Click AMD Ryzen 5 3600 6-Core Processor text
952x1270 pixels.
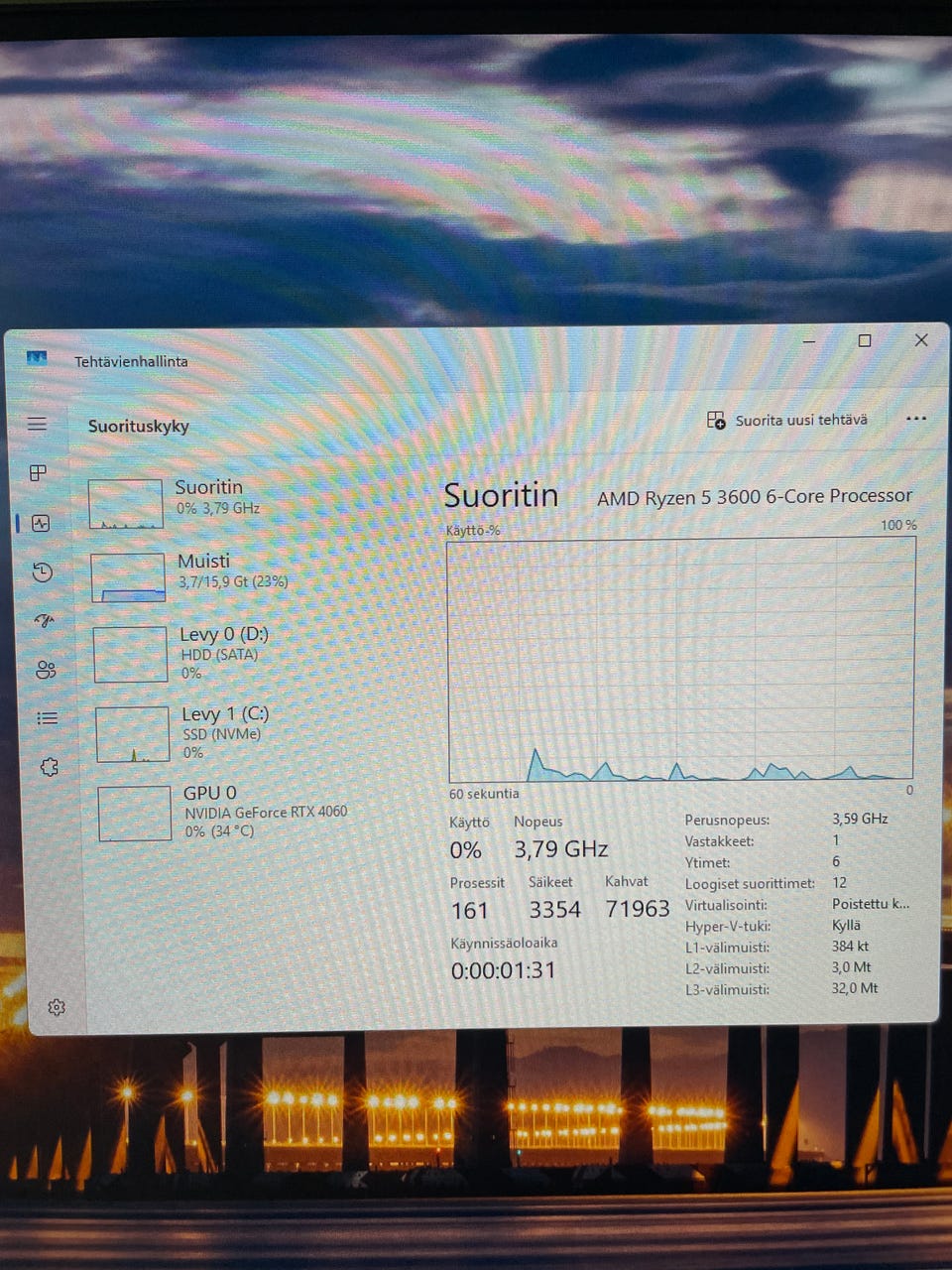tap(755, 496)
